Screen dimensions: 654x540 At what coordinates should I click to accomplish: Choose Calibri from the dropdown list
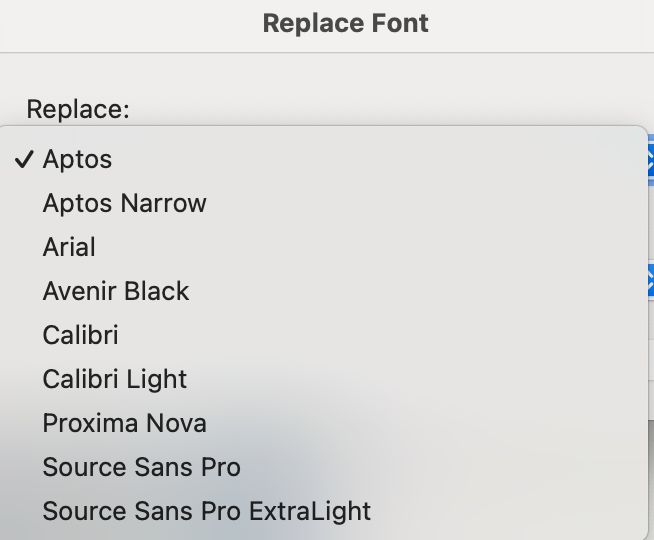tap(80, 335)
